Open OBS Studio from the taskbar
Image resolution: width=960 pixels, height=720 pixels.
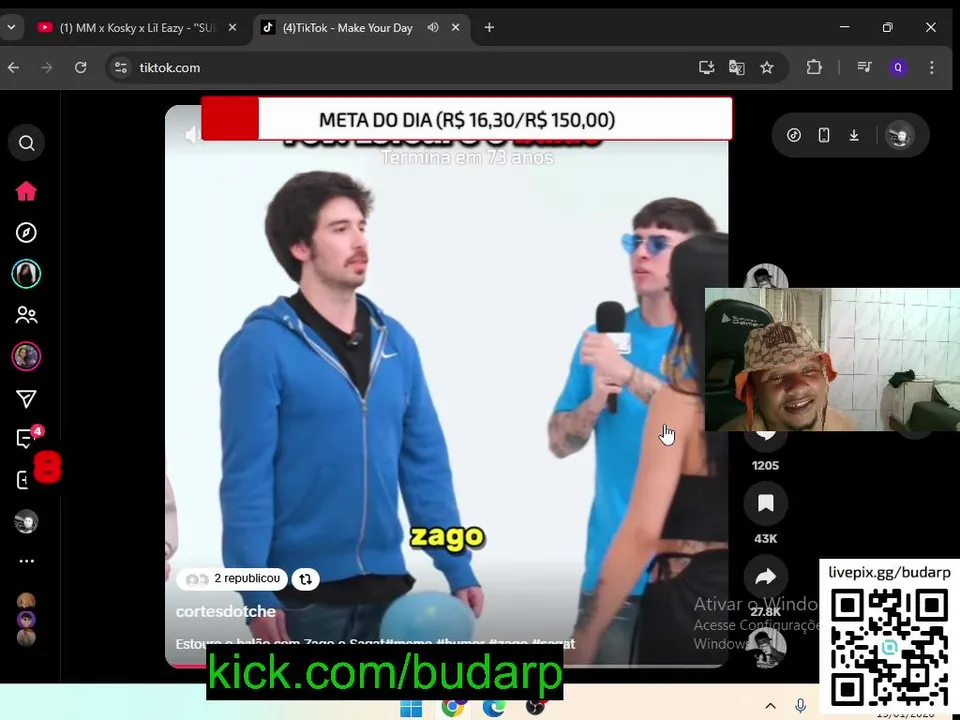coord(535,707)
